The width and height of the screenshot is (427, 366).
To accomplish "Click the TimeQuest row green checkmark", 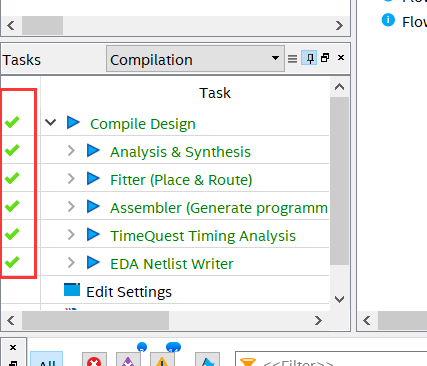I will click(12, 234).
